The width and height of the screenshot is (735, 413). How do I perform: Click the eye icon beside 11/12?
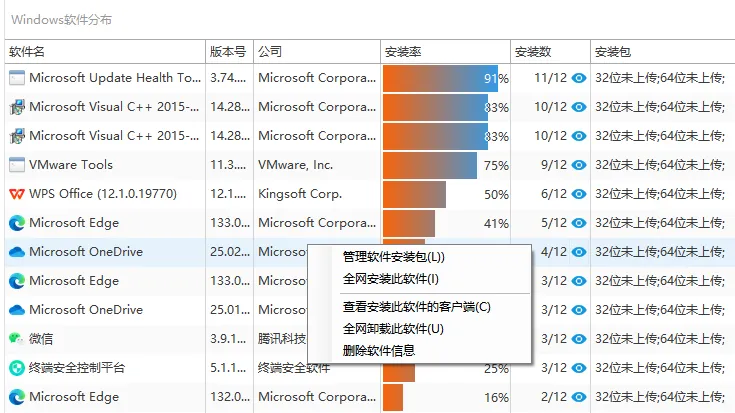579,78
